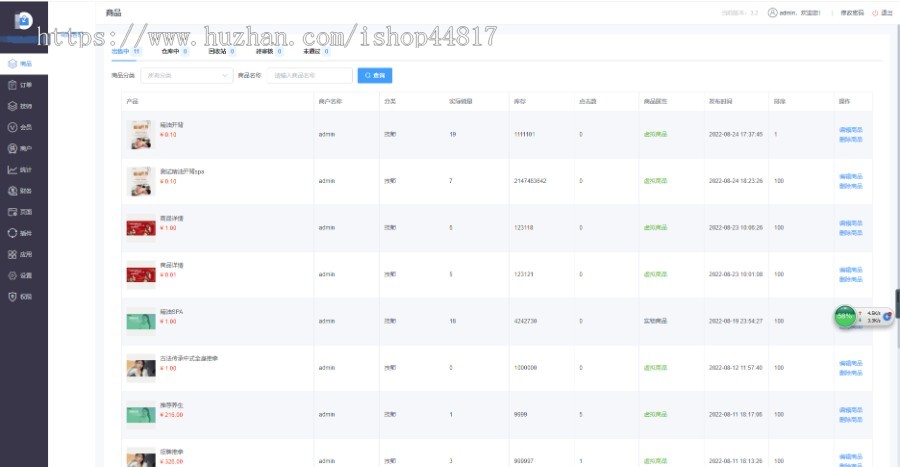This screenshot has height=467, width=900.
Task: Click 删除商品 for the 123121 stock row
Action: [851, 279]
